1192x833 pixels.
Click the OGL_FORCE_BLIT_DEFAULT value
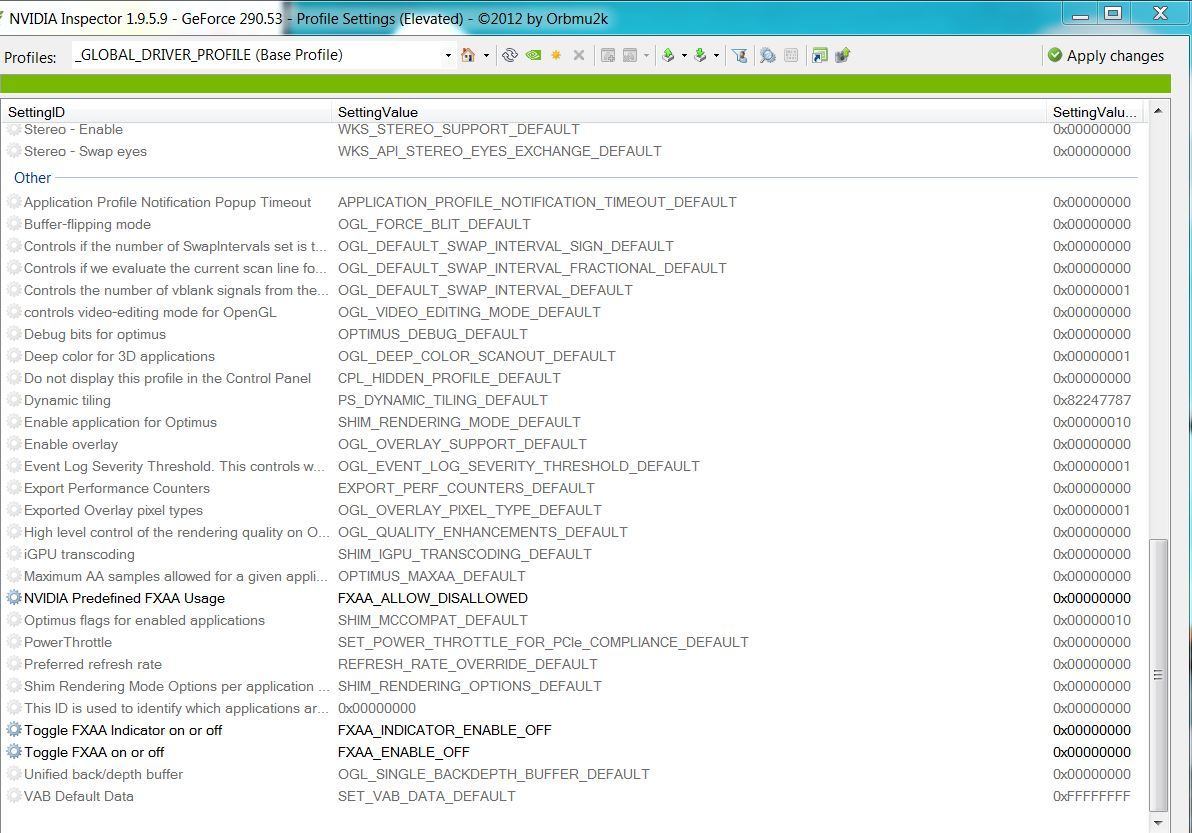pos(434,224)
